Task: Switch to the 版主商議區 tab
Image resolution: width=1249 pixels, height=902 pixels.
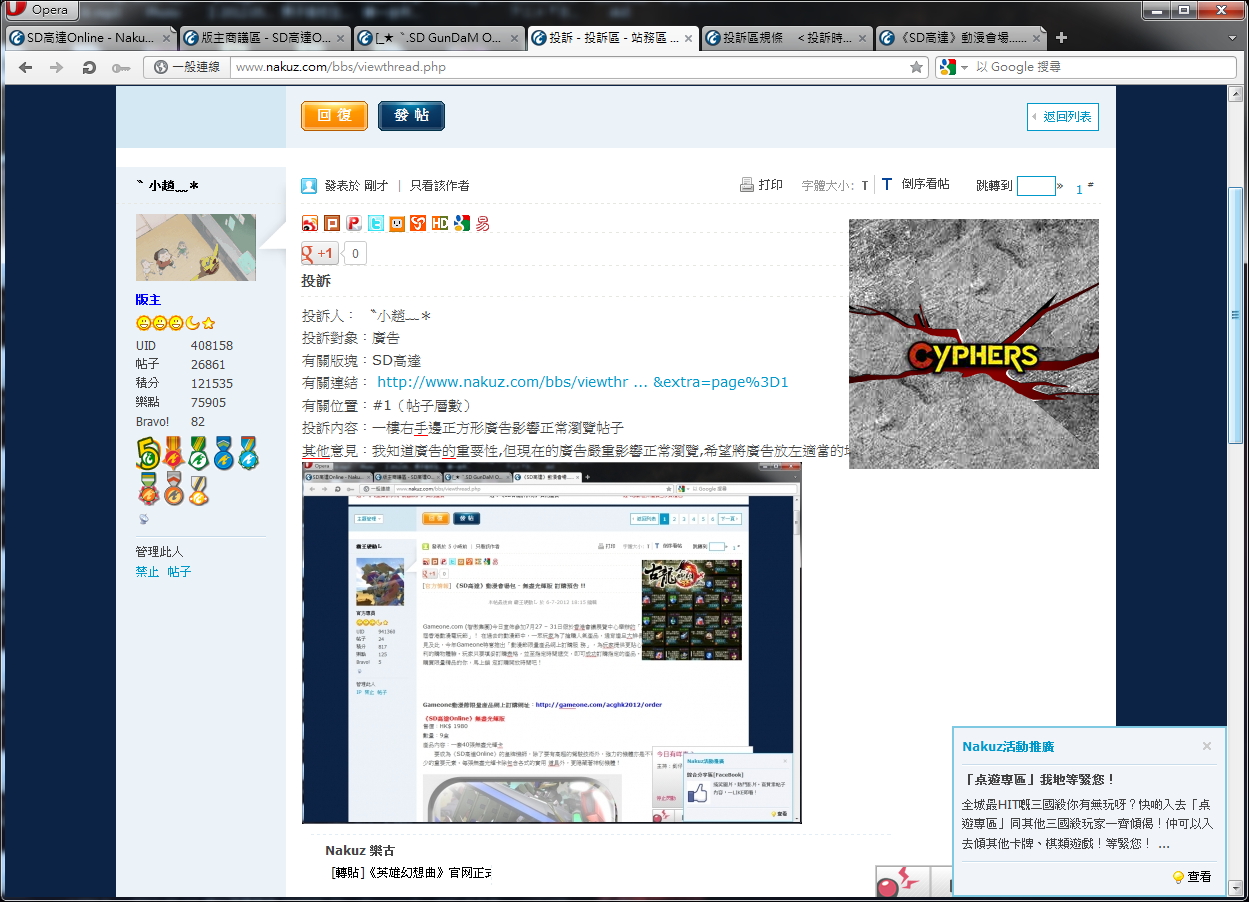Action: point(265,38)
